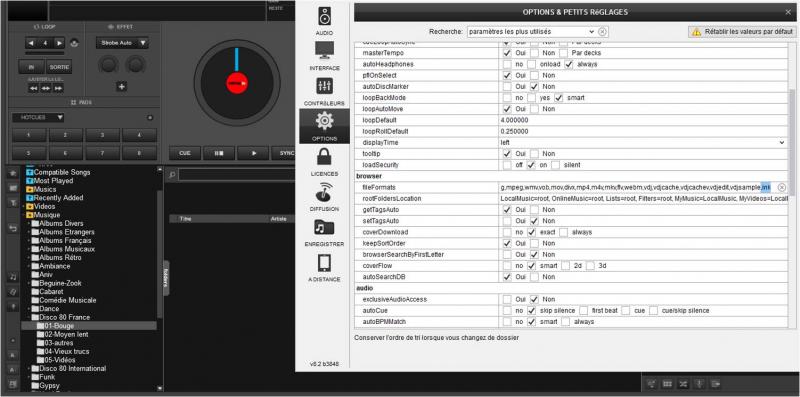Click the Play button on deck
The width and height of the screenshot is (800, 397).
tap(253, 153)
